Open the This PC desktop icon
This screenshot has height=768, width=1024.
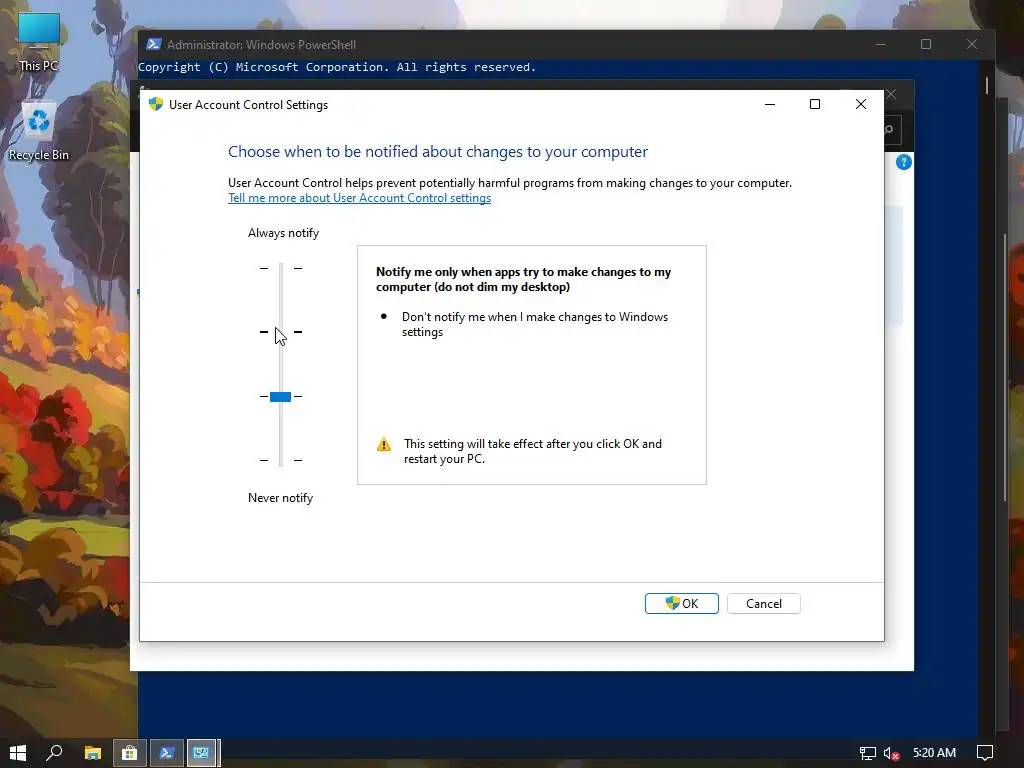39,40
